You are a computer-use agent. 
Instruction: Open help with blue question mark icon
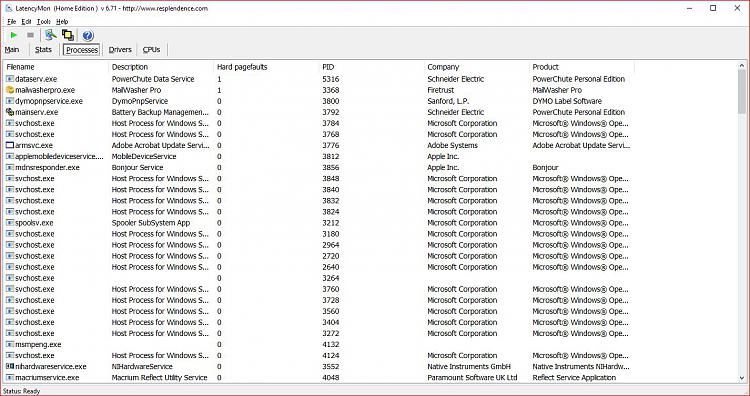(88, 35)
